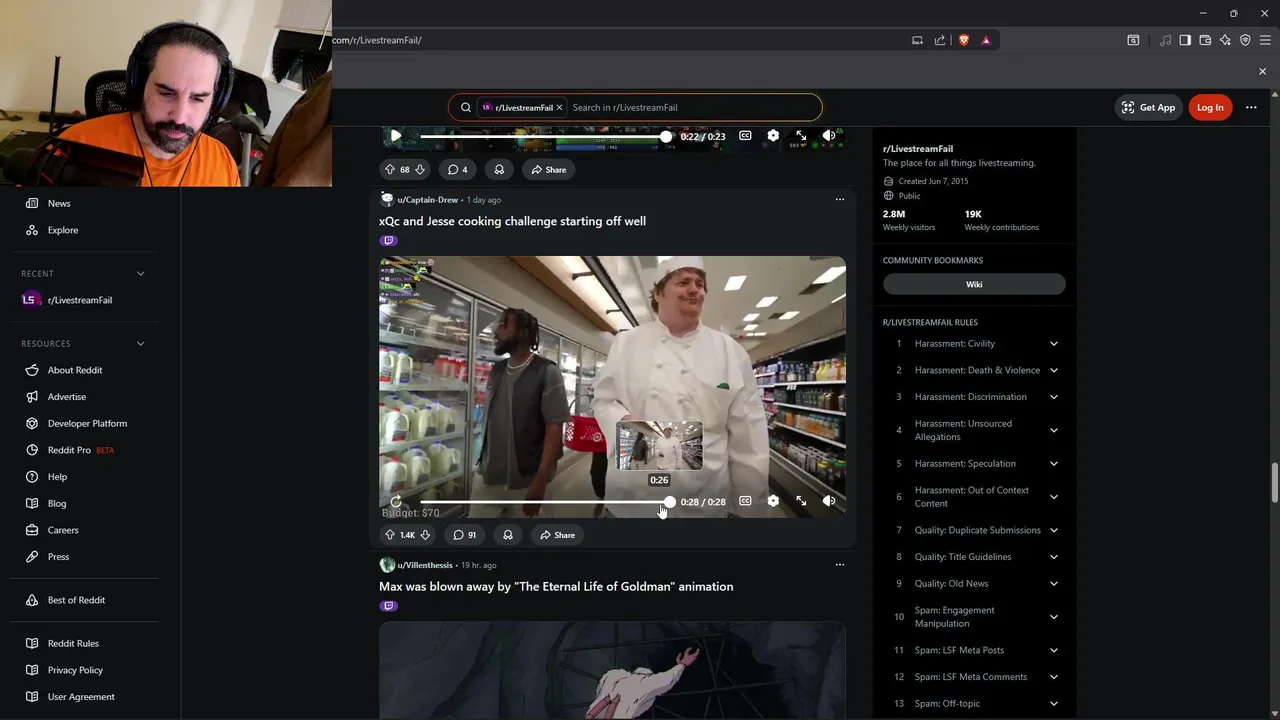Open the 4 comments on the top post
The width and height of the screenshot is (1280, 720).
point(458,170)
